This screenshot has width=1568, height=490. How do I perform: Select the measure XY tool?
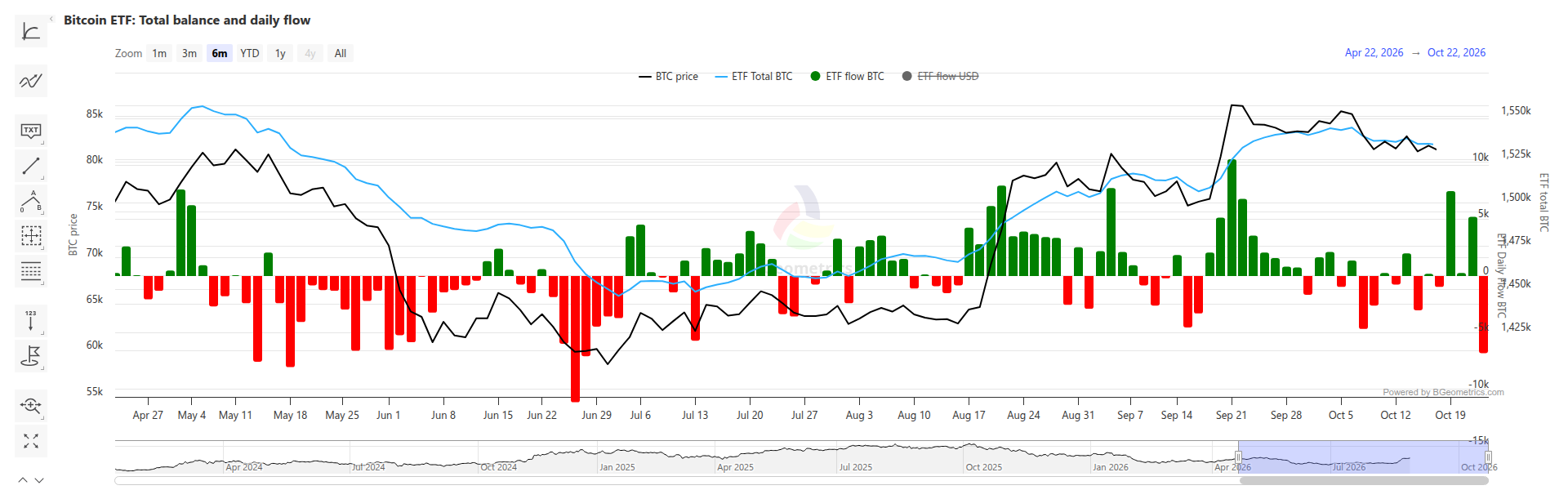coord(31,236)
